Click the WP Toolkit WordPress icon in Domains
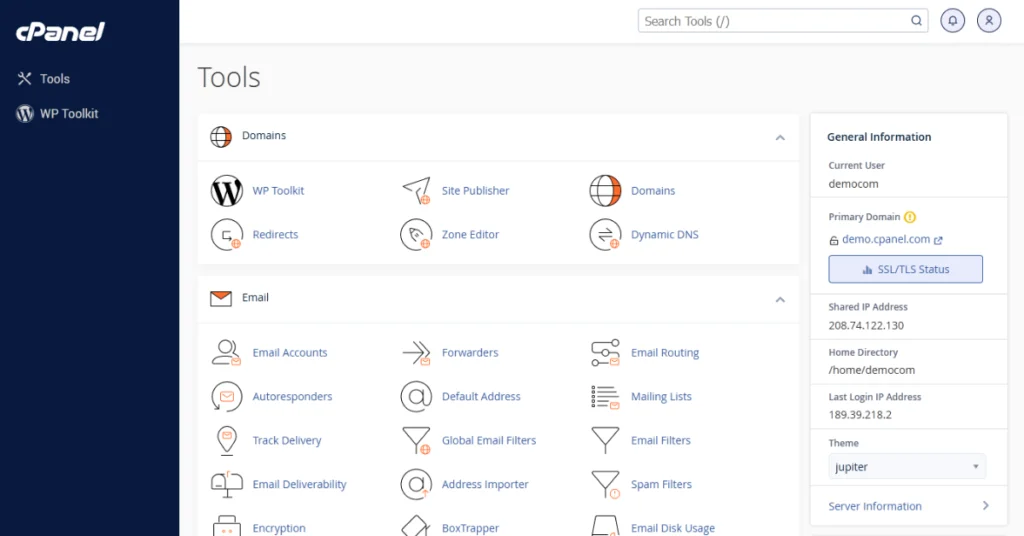Image resolution: width=1024 pixels, height=536 pixels. click(227, 191)
